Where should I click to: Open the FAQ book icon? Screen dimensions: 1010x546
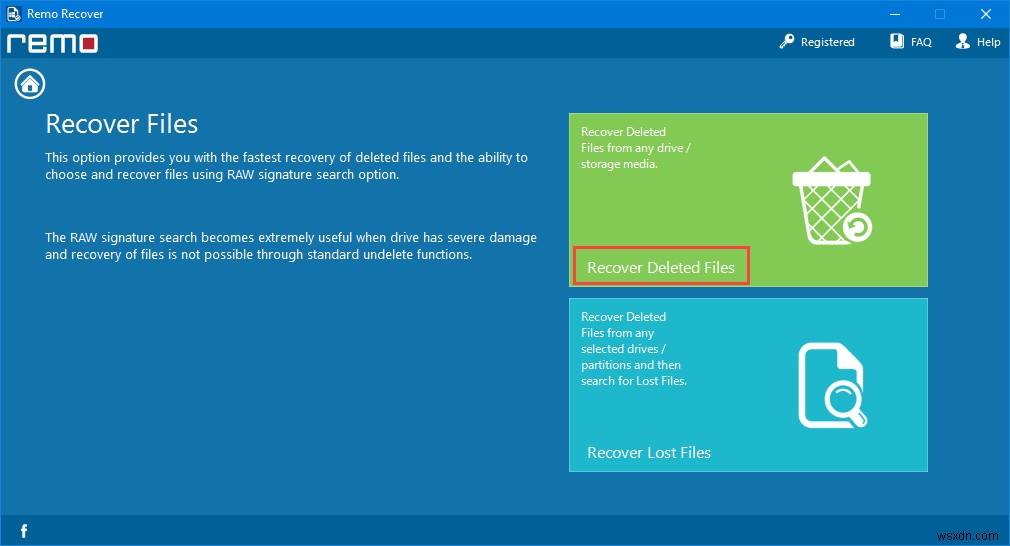click(x=897, y=41)
